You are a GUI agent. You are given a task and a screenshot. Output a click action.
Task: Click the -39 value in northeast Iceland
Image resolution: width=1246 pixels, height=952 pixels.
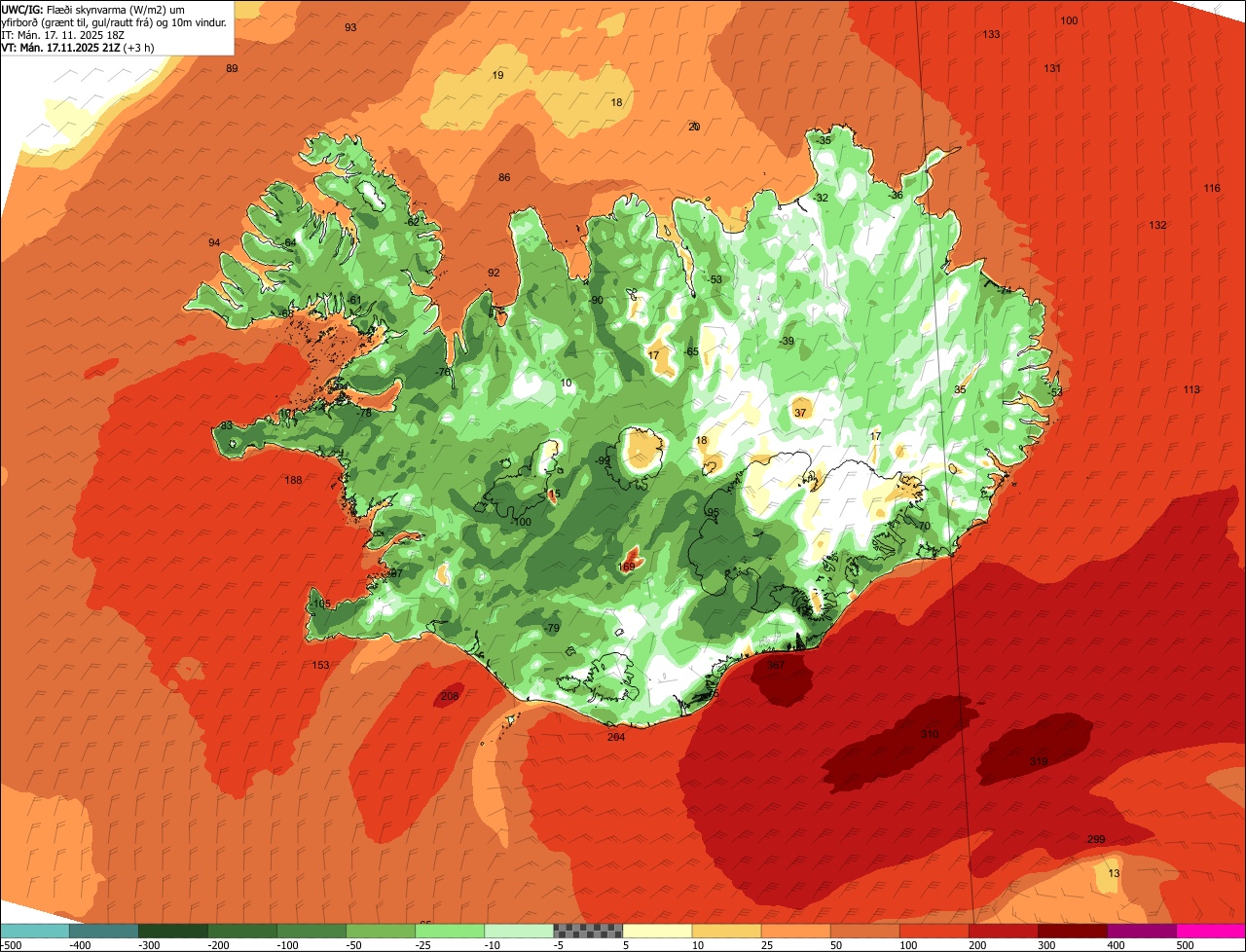click(786, 341)
